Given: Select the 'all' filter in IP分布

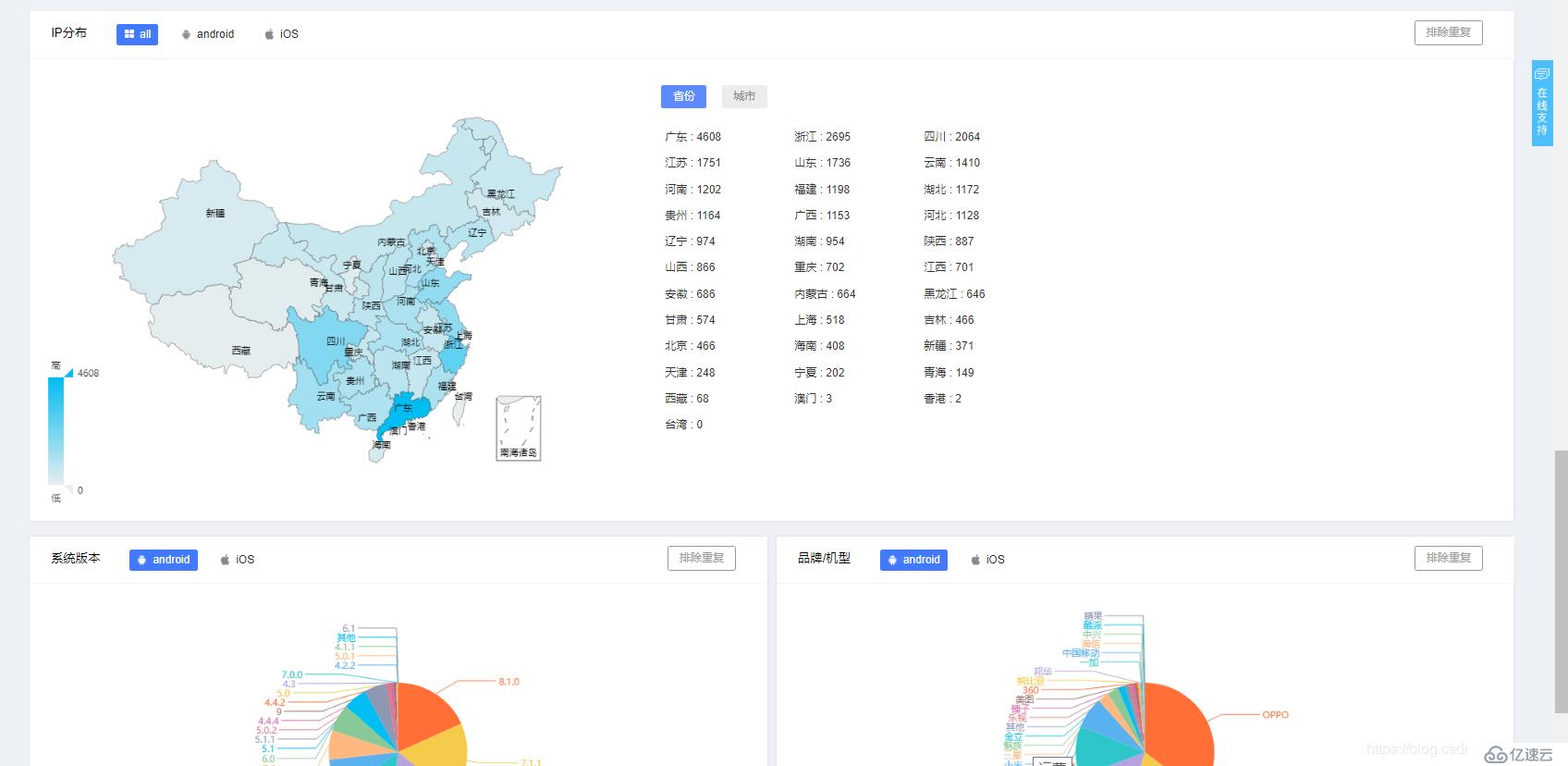Looking at the screenshot, I should (x=137, y=34).
